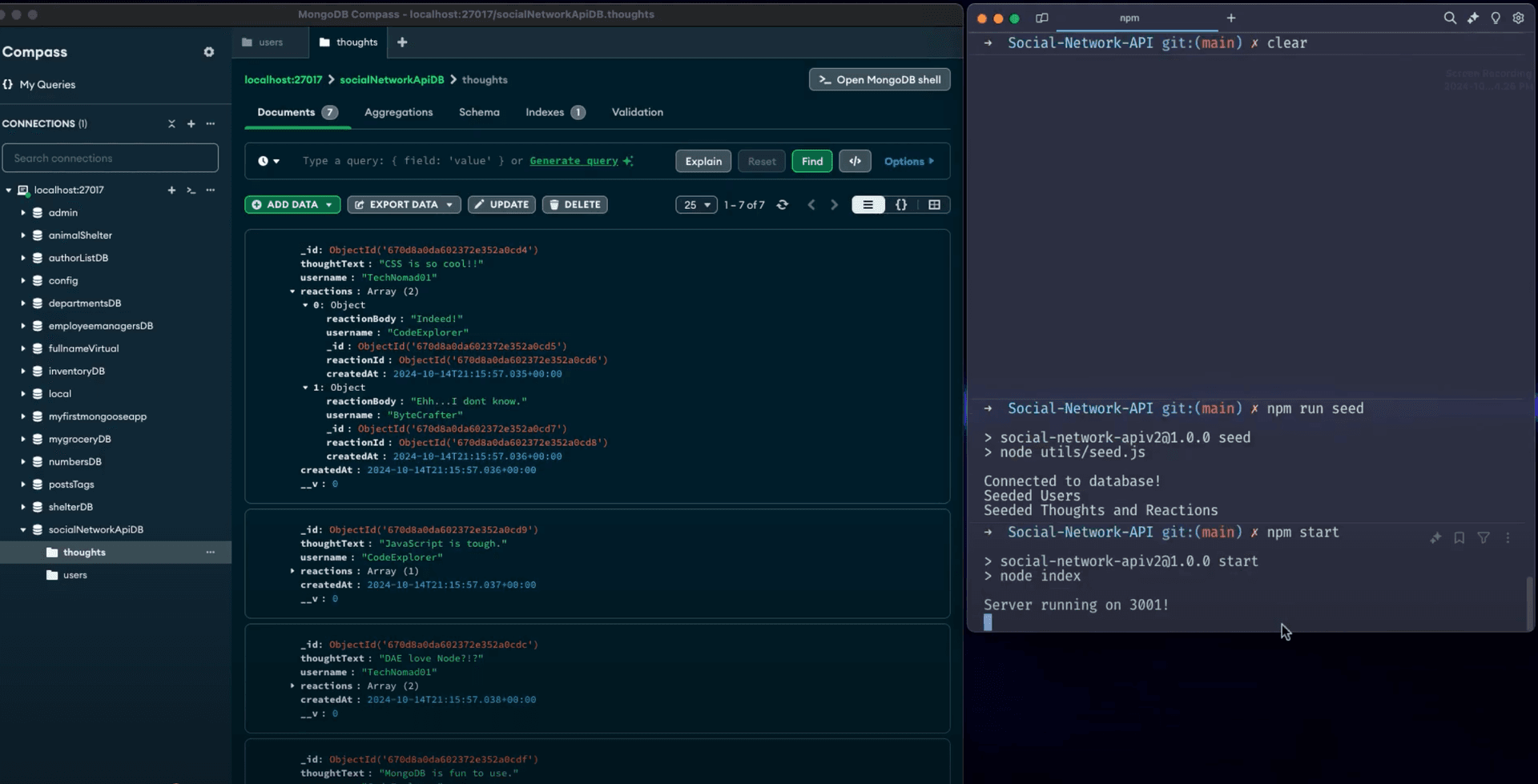Click Generate query link
This screenshot has height=784, width=1538.
(x=574, y=161)
